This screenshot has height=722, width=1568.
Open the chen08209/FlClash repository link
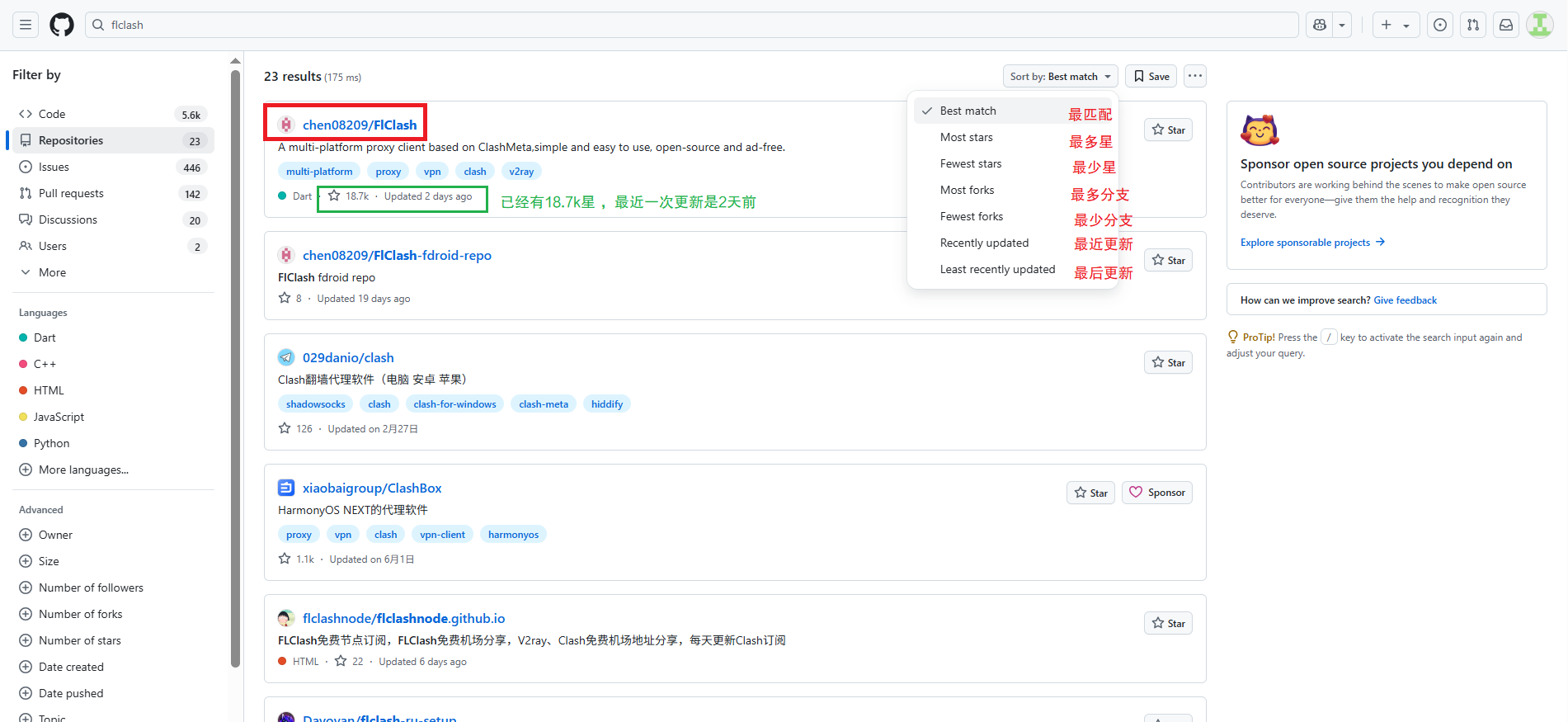359,125
